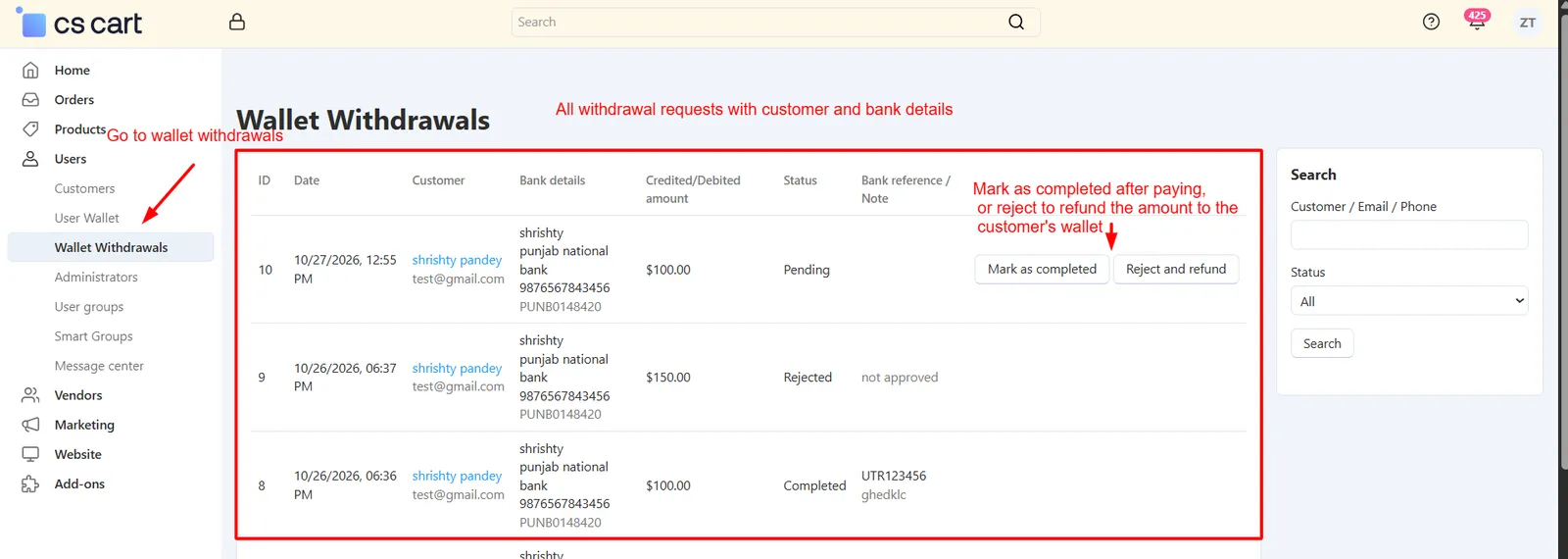Viewport: 1568px width, 559px height.
Task: Click Reject and refund button
Action: tap(1176, 269)
